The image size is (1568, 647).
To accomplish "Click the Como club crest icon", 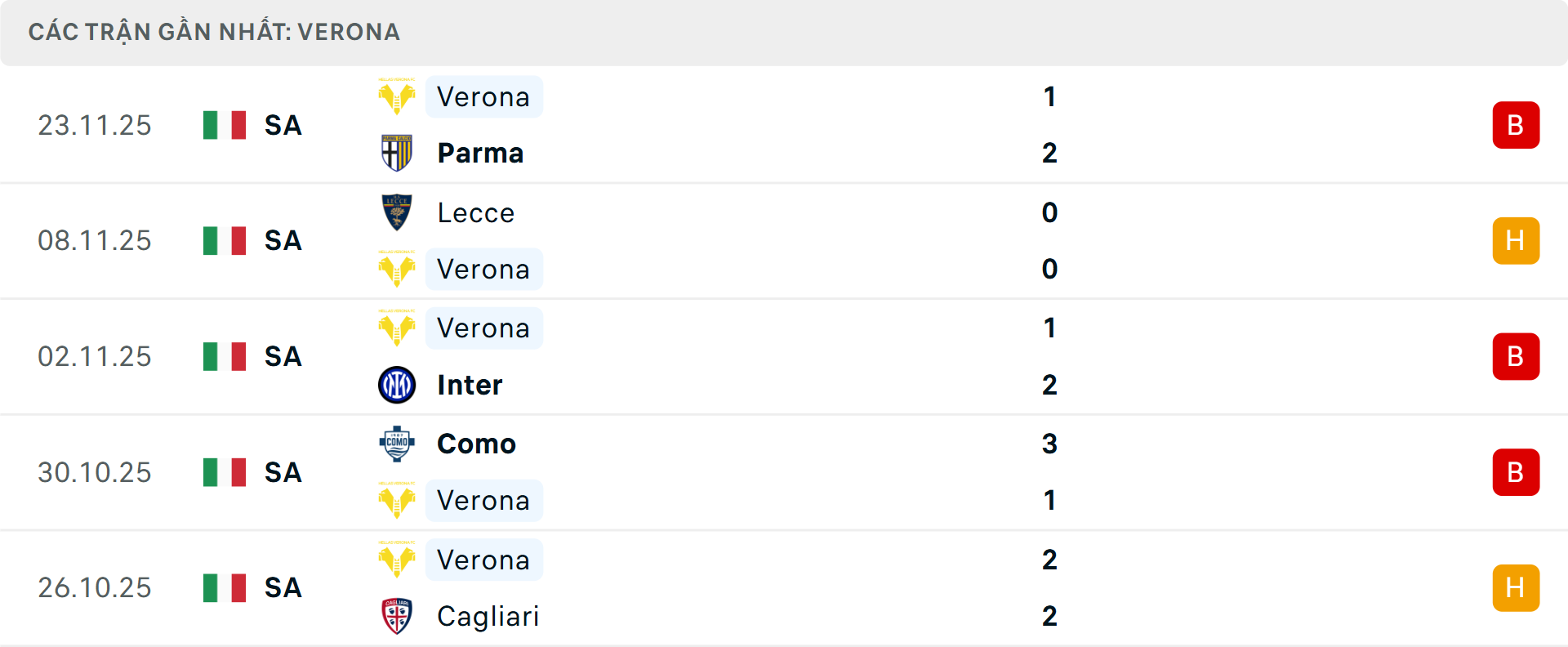I will (x=397, y=444).
